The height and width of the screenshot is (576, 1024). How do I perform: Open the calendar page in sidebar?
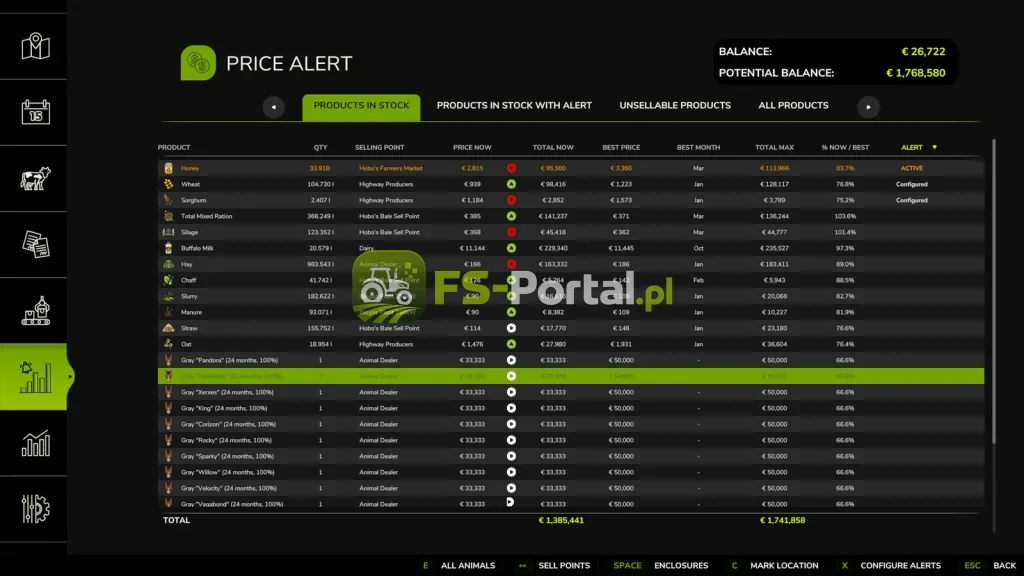coord(35,112)
